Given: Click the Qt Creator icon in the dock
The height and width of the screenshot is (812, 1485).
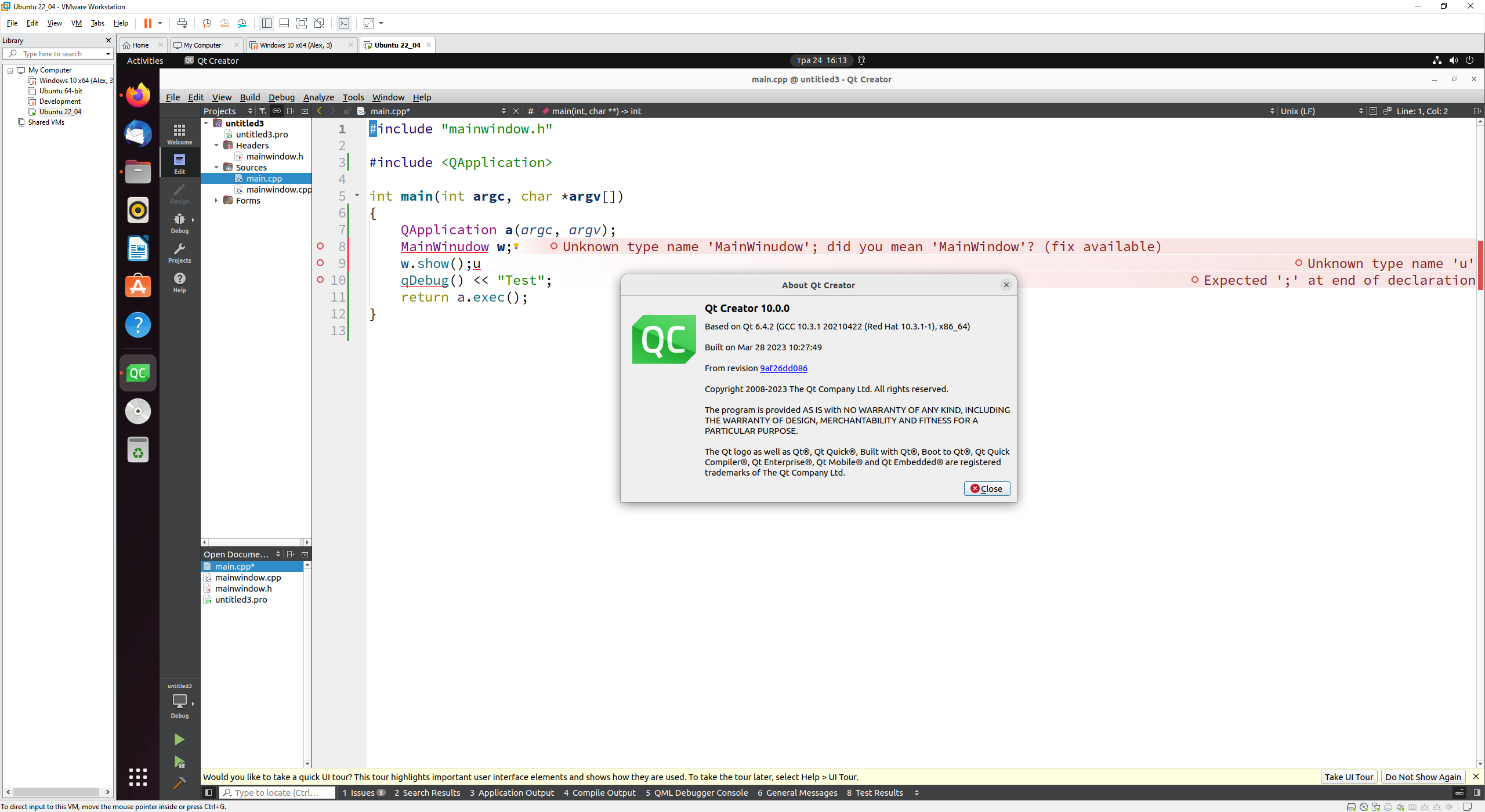Looking at the screenshot, I should [x=138, y=373].
